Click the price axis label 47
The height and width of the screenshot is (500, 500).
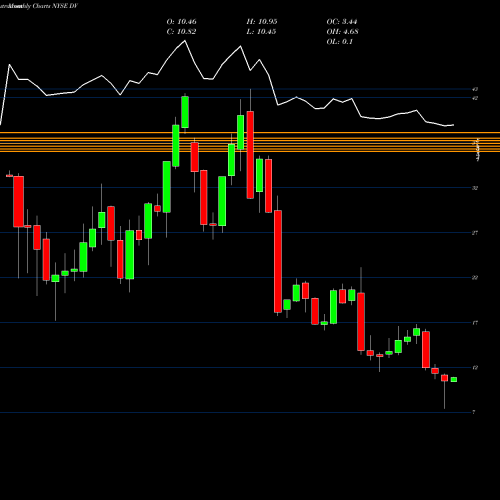475,89
